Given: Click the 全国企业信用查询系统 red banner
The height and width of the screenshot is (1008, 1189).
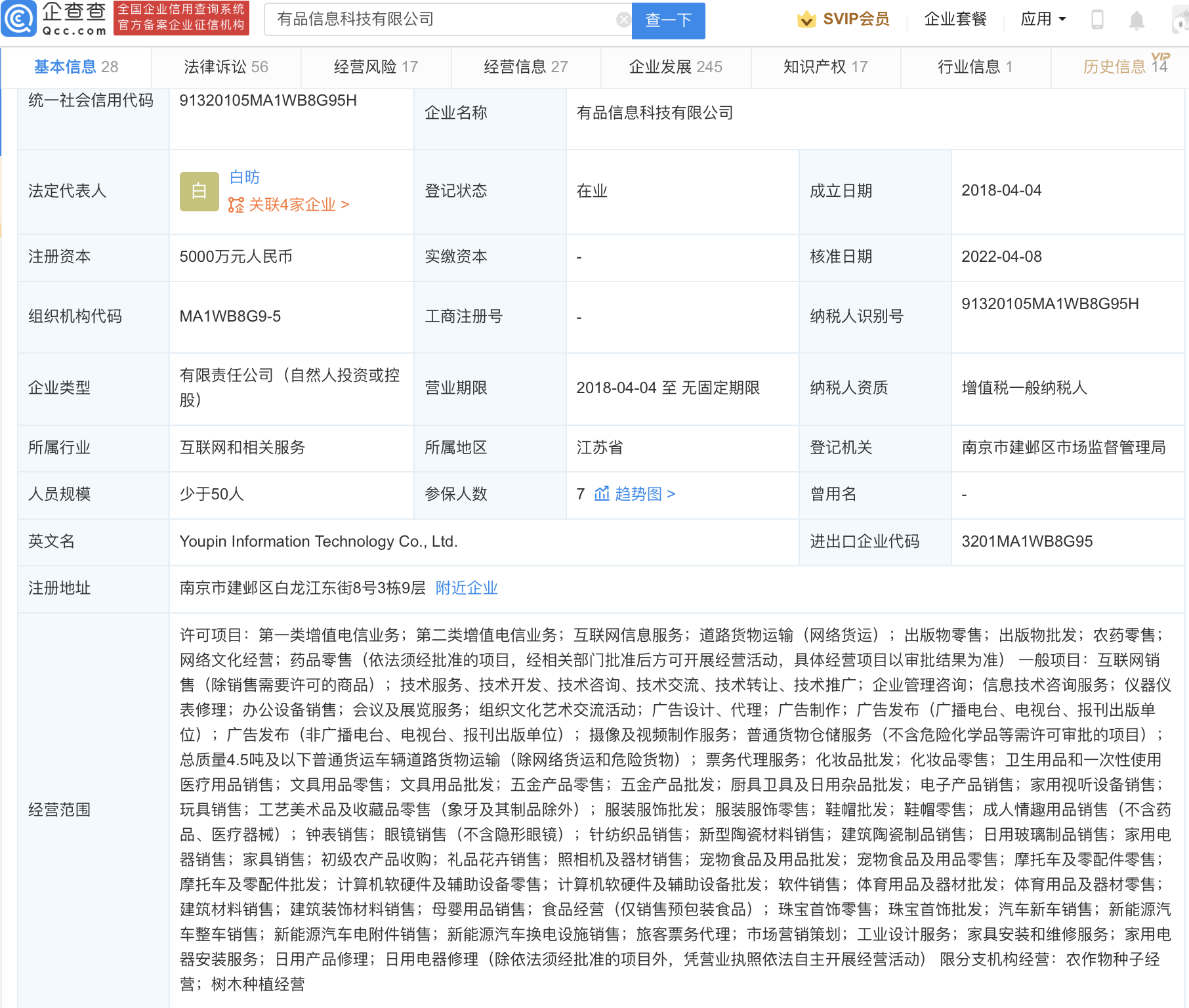Looking at the screenshot, I should 181,18.
